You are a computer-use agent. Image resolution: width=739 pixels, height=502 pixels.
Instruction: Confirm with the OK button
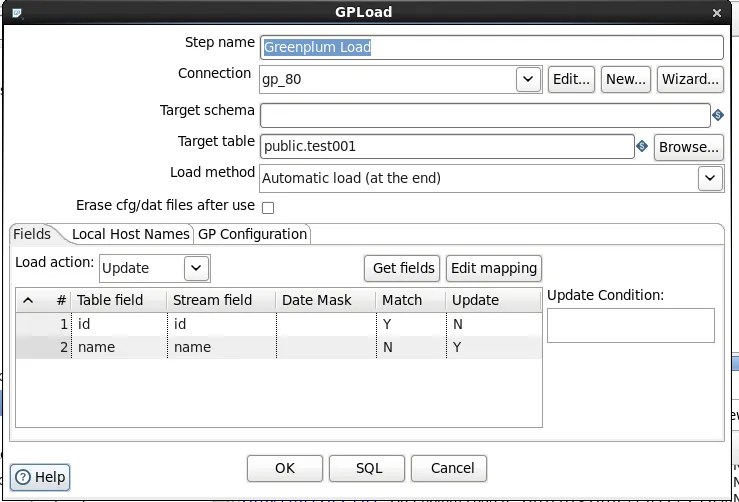(x=285, y=468)
